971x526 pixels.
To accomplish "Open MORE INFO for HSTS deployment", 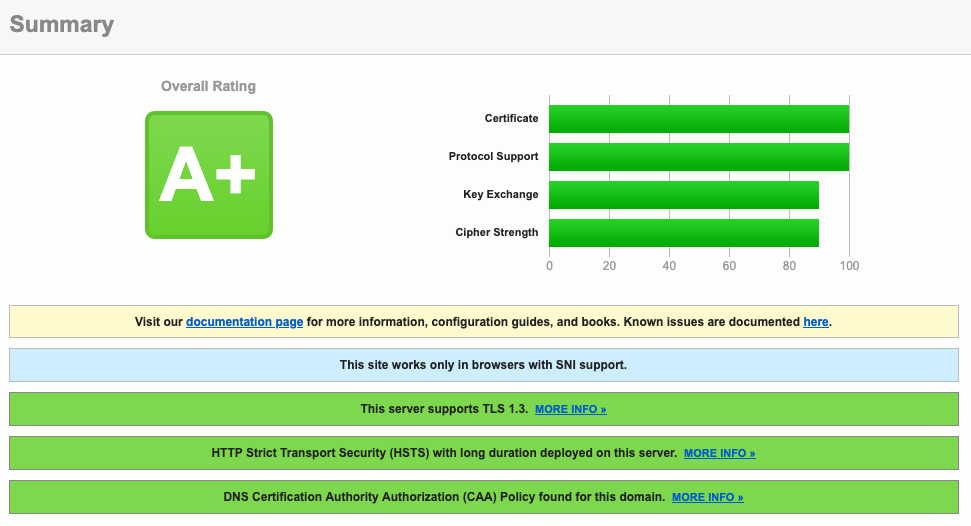I will pos(719,453).
